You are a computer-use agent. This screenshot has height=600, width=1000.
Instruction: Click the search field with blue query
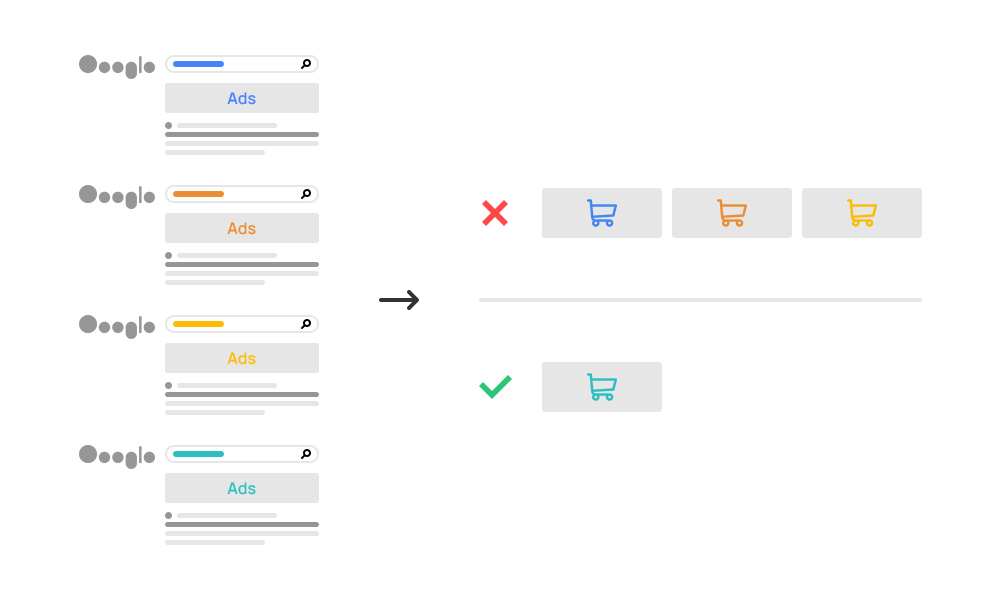242,64
